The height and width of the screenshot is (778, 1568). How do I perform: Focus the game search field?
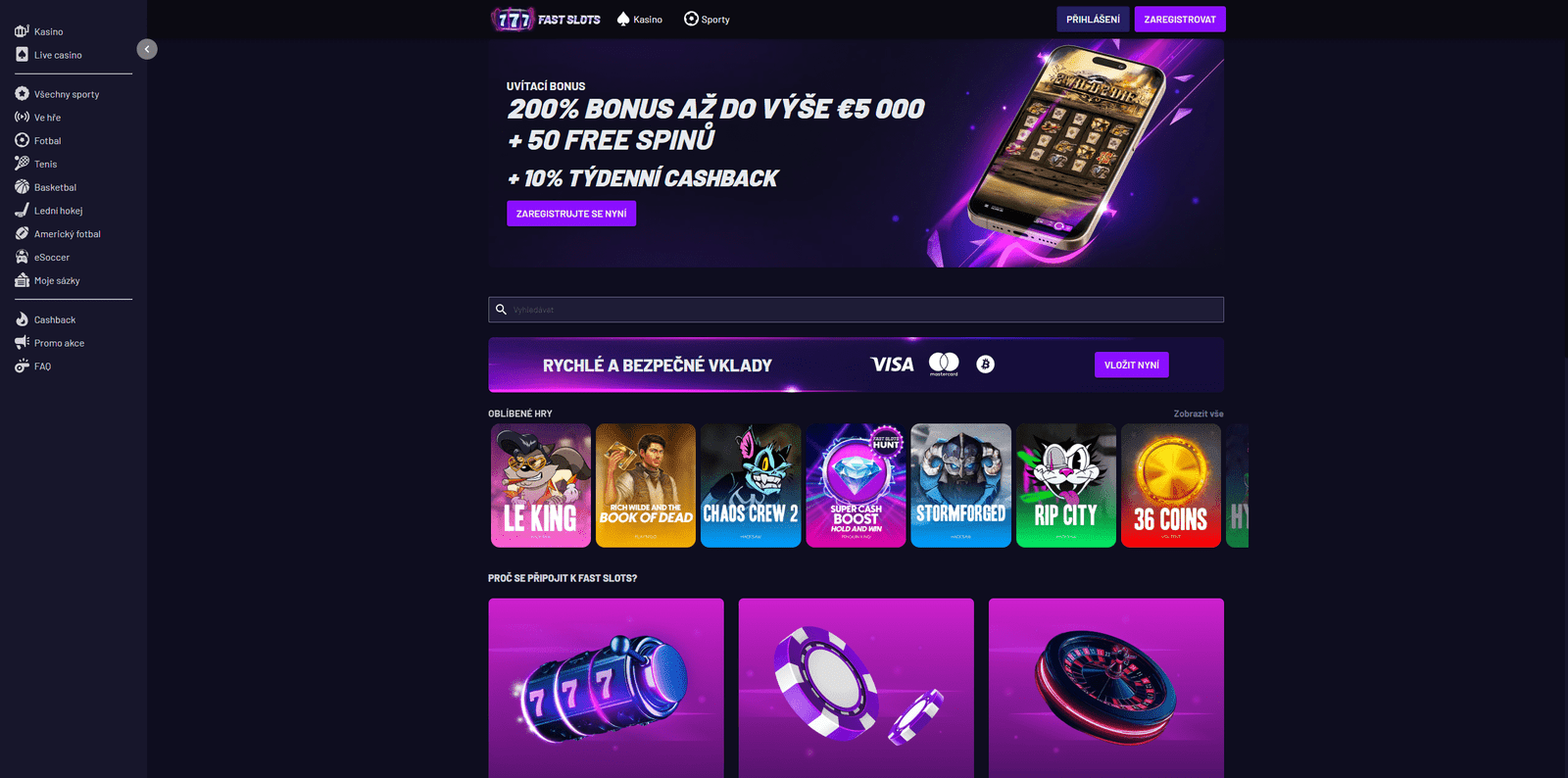856,310
